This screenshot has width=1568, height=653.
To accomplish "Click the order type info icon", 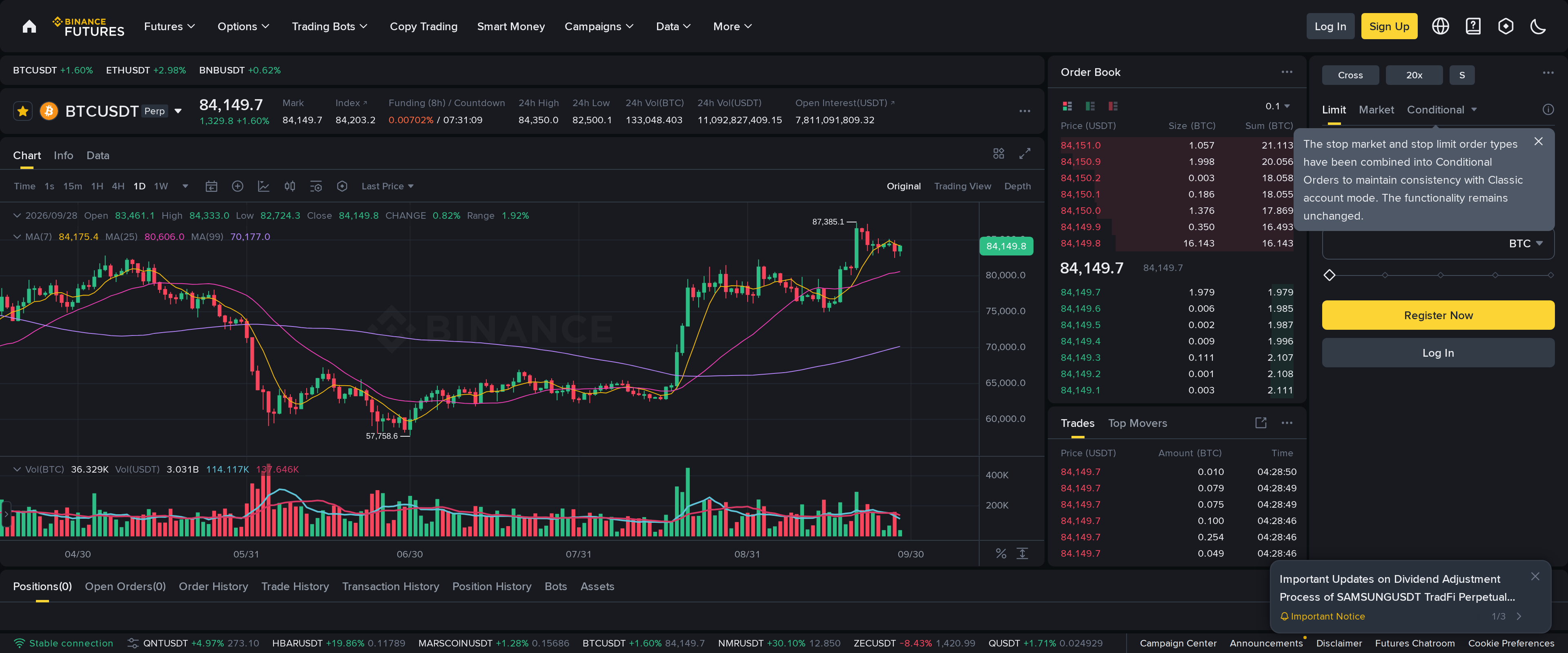I will 1548,109.
